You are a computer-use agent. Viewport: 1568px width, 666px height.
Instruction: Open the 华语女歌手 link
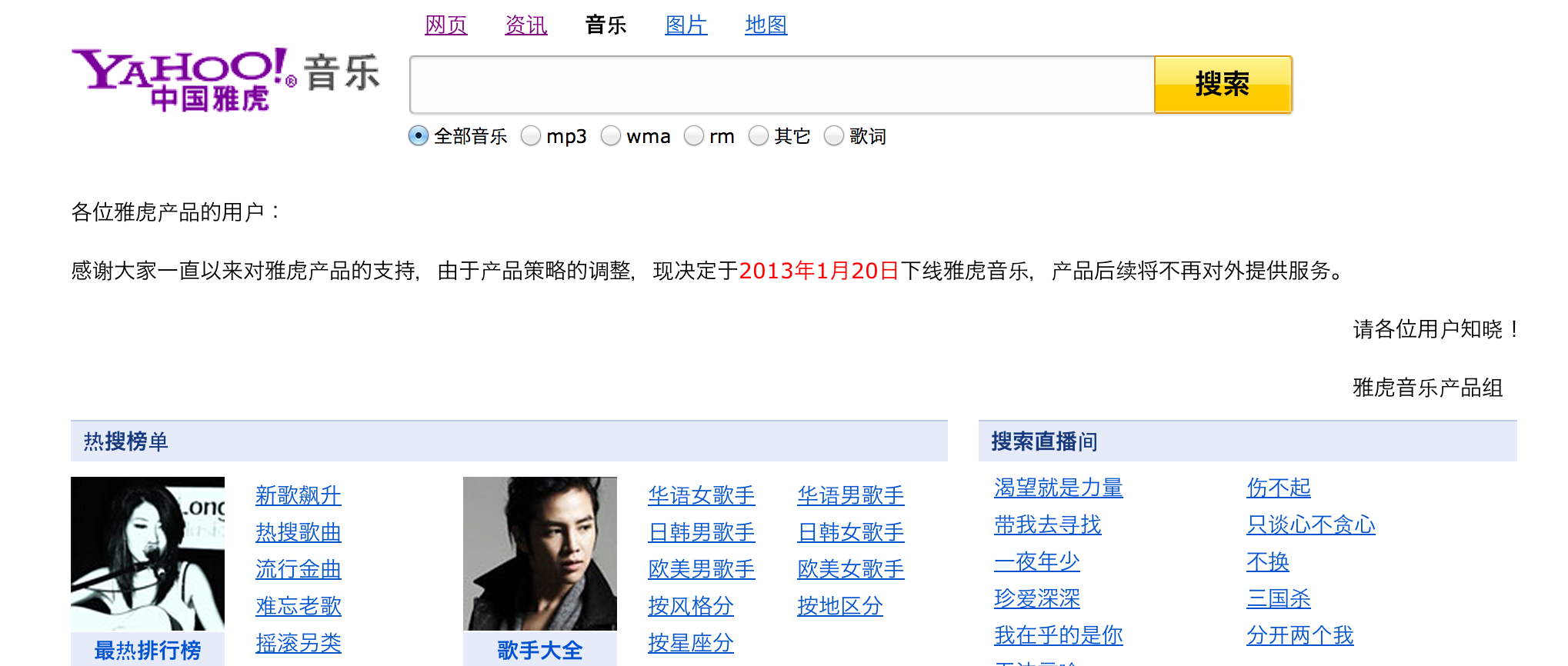point(702,495)
